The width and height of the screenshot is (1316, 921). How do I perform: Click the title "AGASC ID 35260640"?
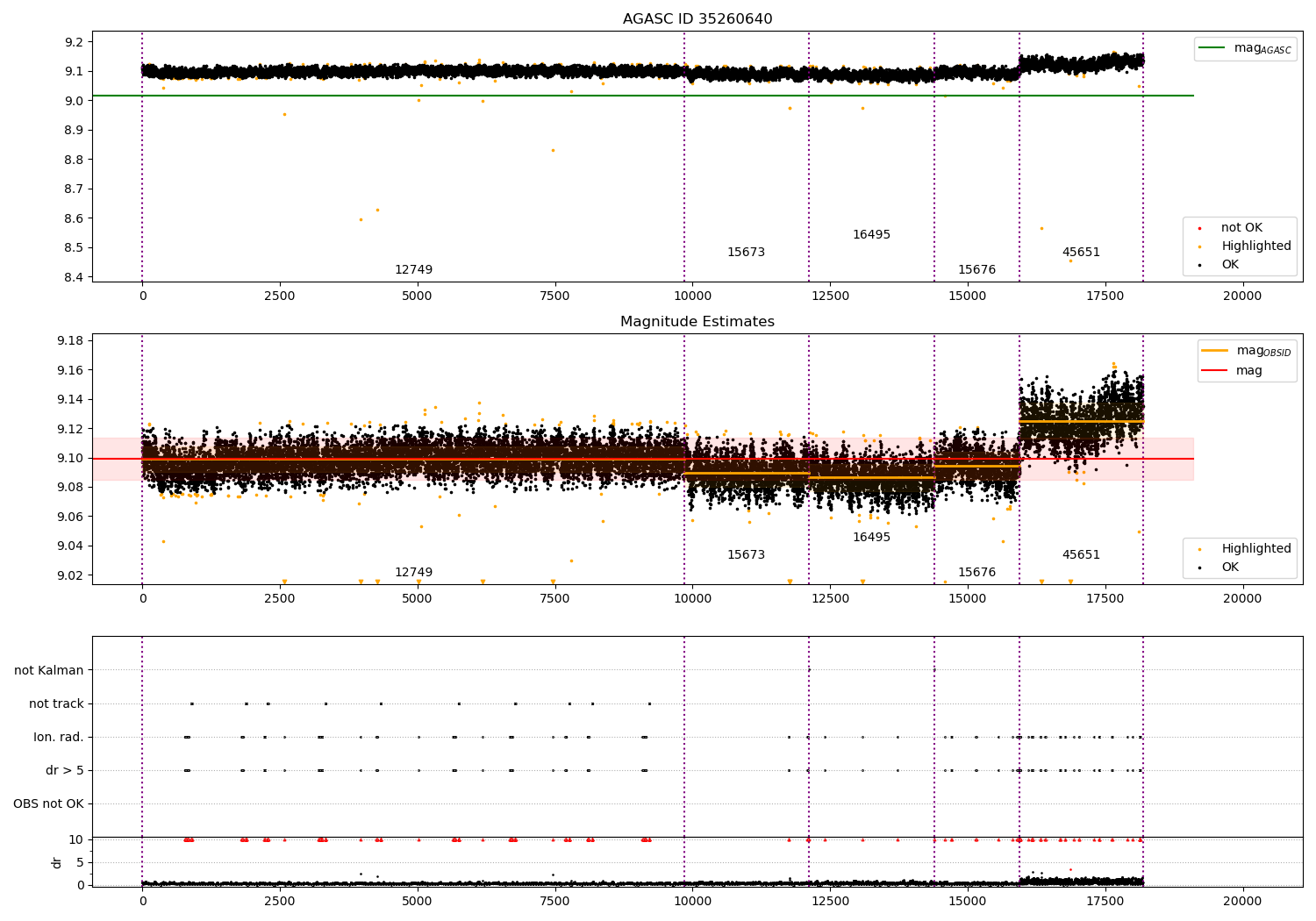[697, 19]
